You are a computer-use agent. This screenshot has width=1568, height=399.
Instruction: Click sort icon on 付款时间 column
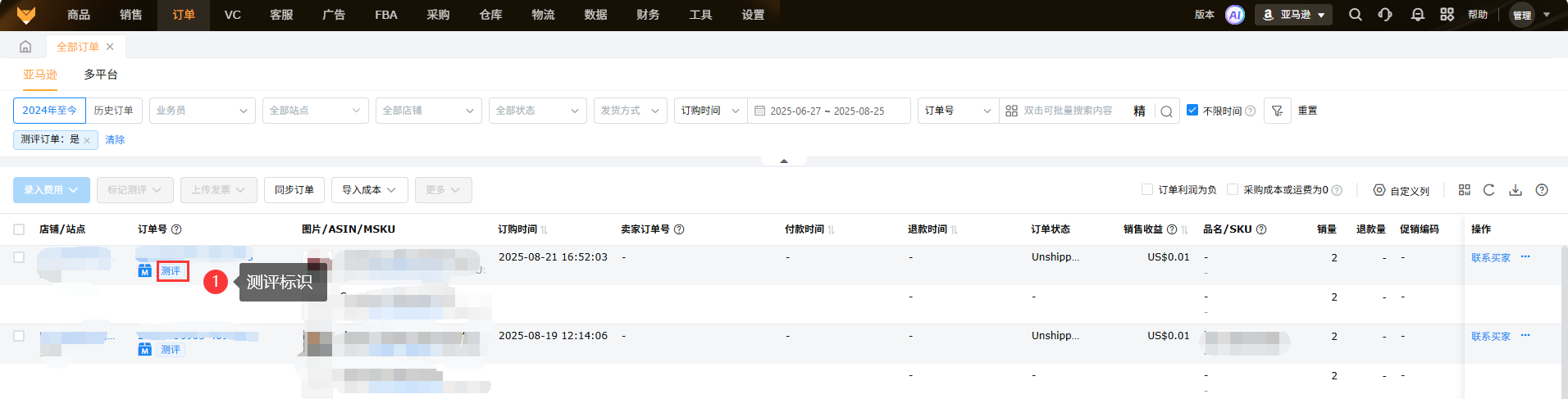[831, 229]
